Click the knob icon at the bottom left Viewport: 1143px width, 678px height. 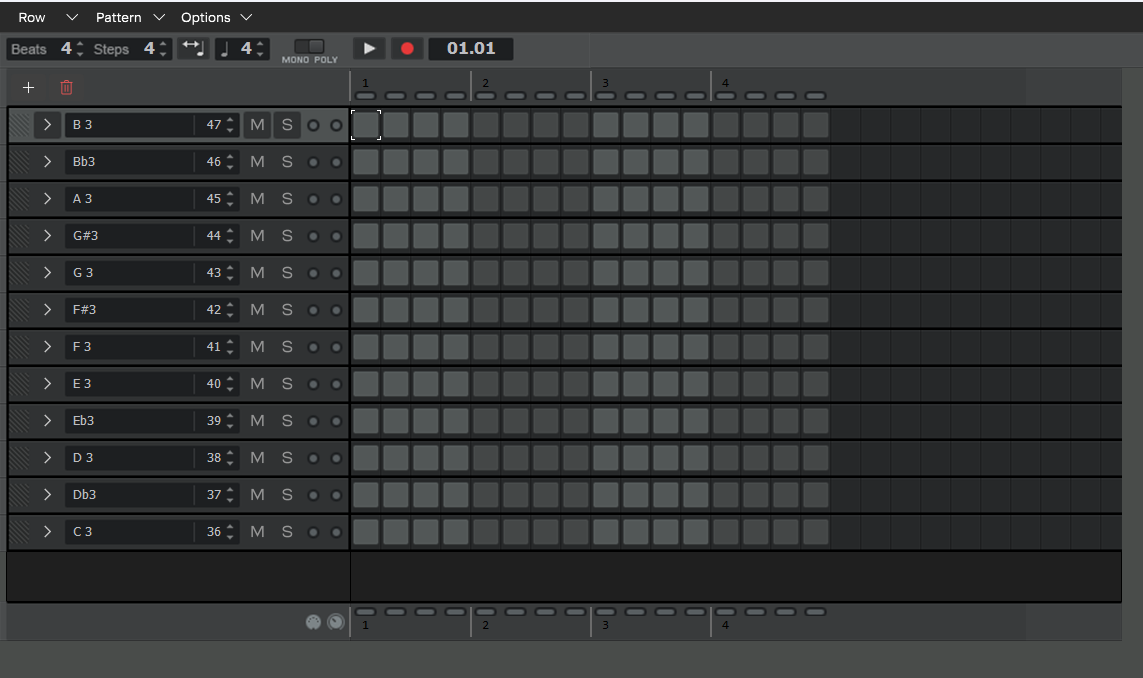point(336,621)
